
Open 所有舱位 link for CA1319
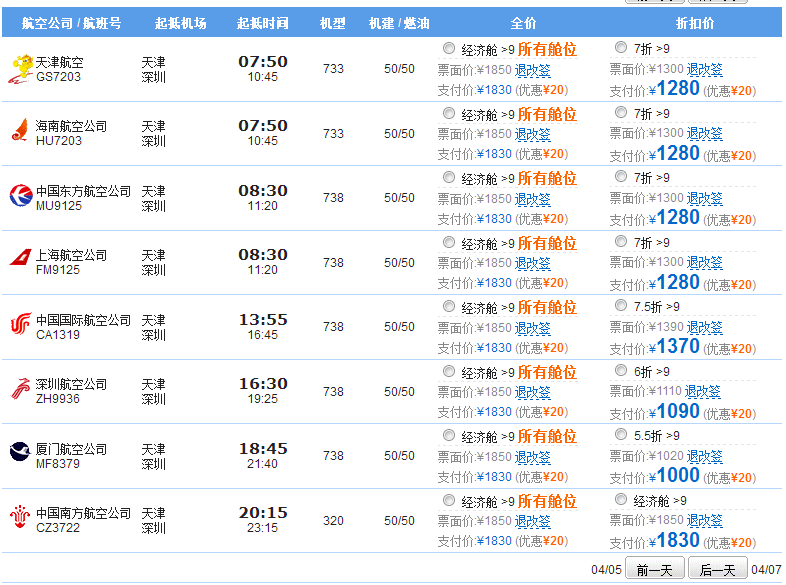(x=547, y=307)
